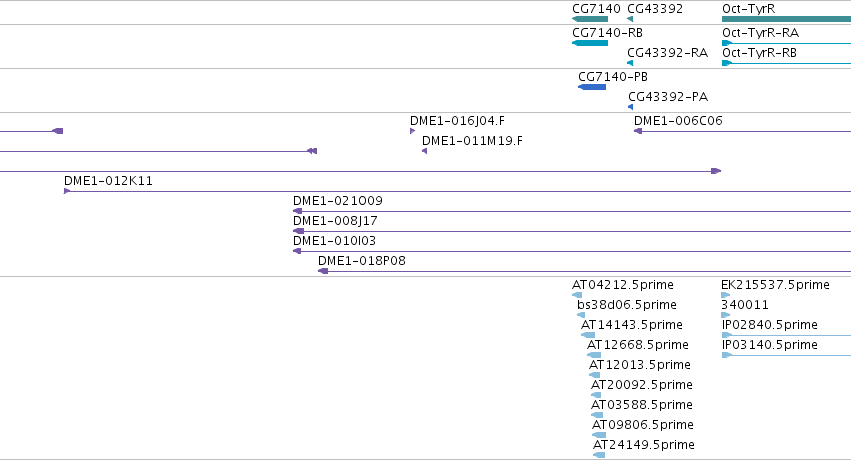
Task: Click the DME1-008J17 clone label
Action: [335, 221]
